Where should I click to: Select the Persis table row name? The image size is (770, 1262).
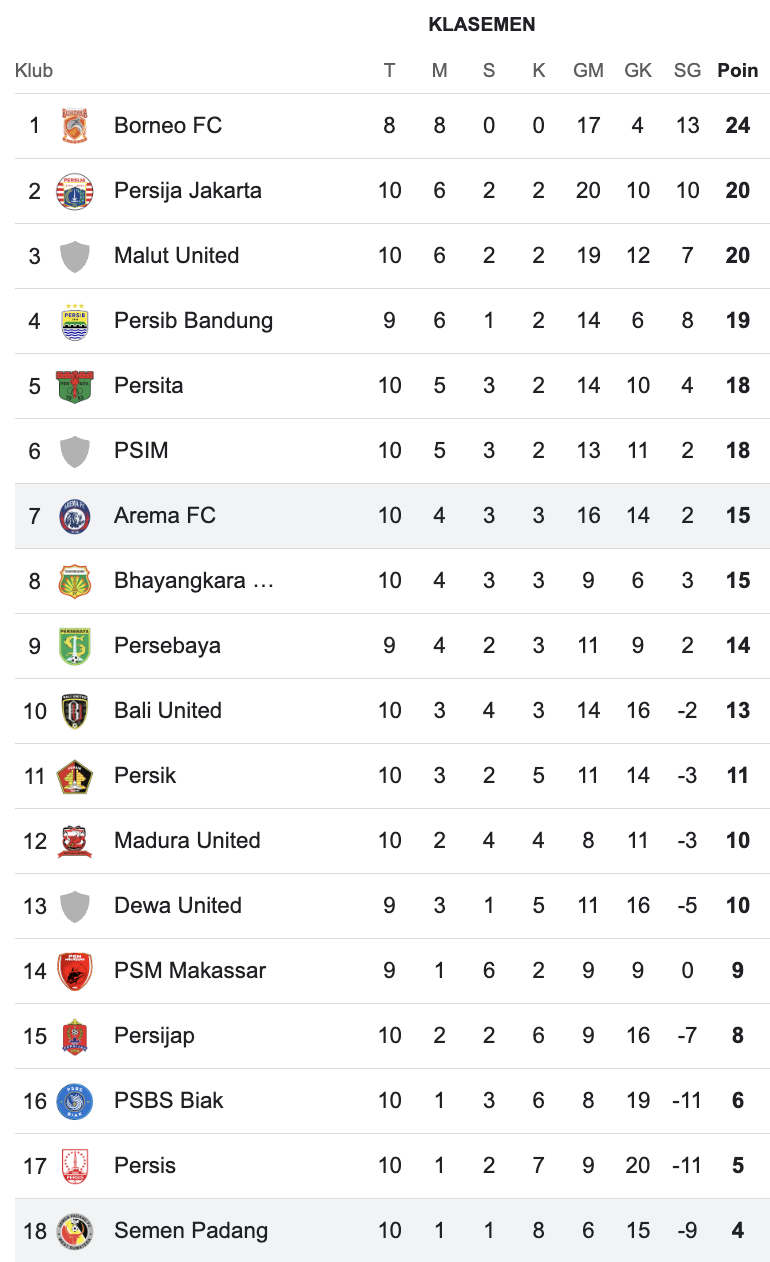pyautogui.click(x=145, y=1166)
